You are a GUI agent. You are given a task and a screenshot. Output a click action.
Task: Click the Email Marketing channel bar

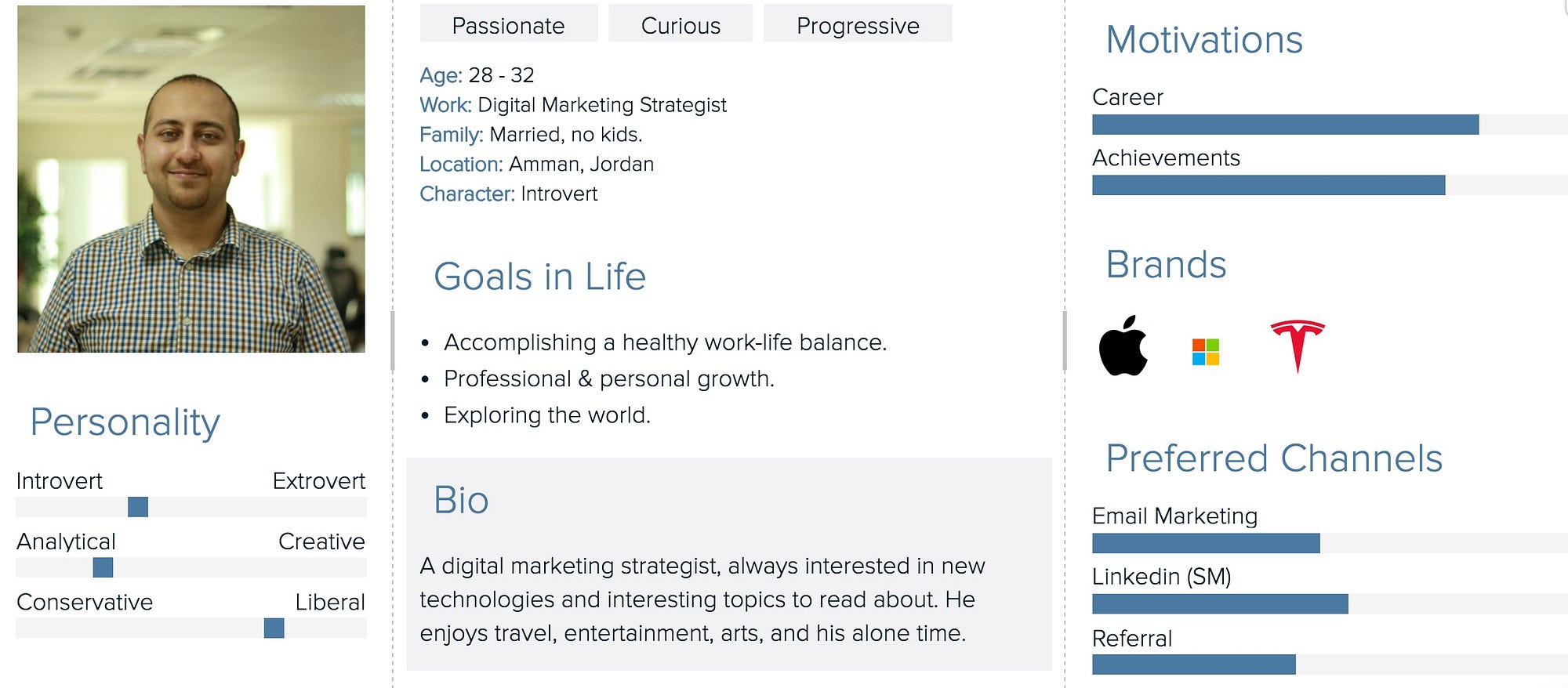point(1330,543)
